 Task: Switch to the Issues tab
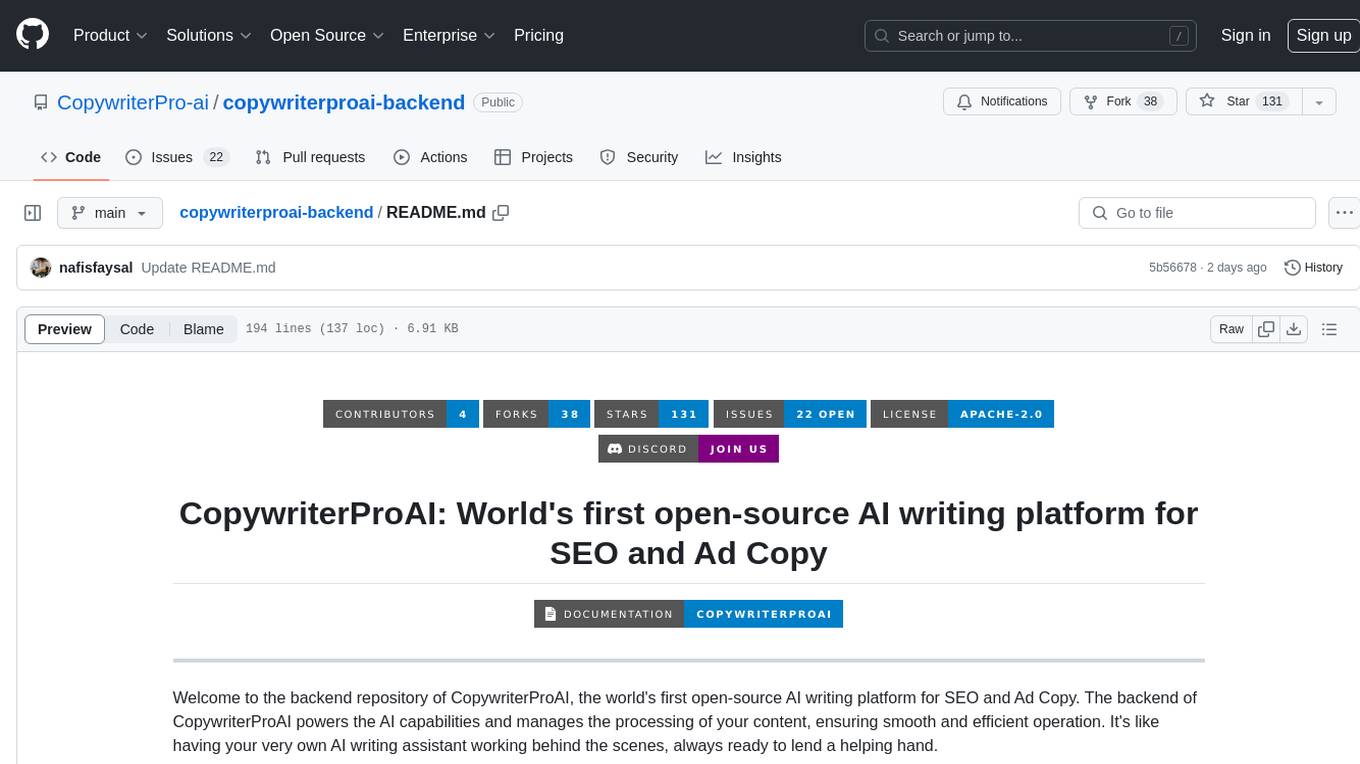click(177, 157)
